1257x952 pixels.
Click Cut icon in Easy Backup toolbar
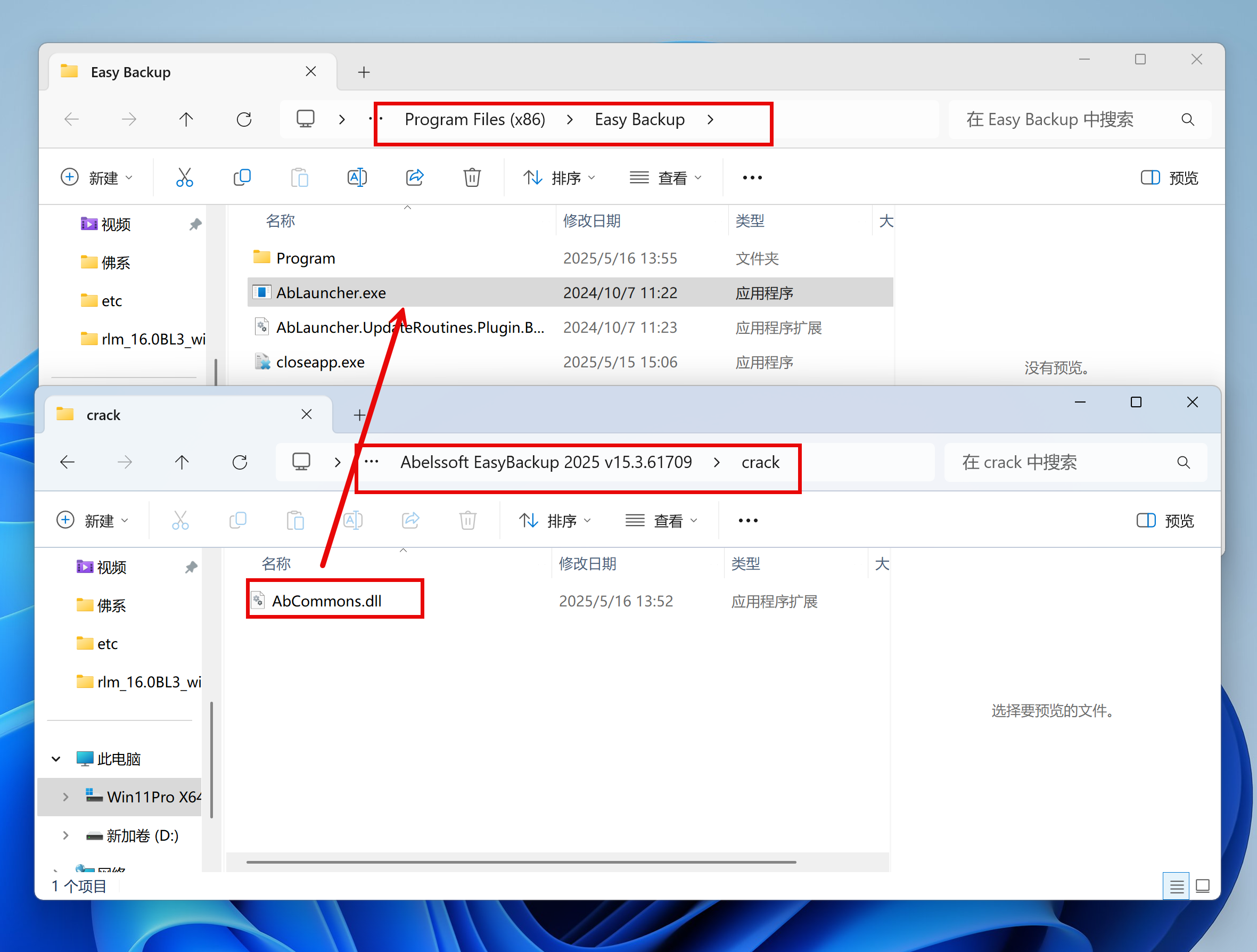click(x=184, y=177)
